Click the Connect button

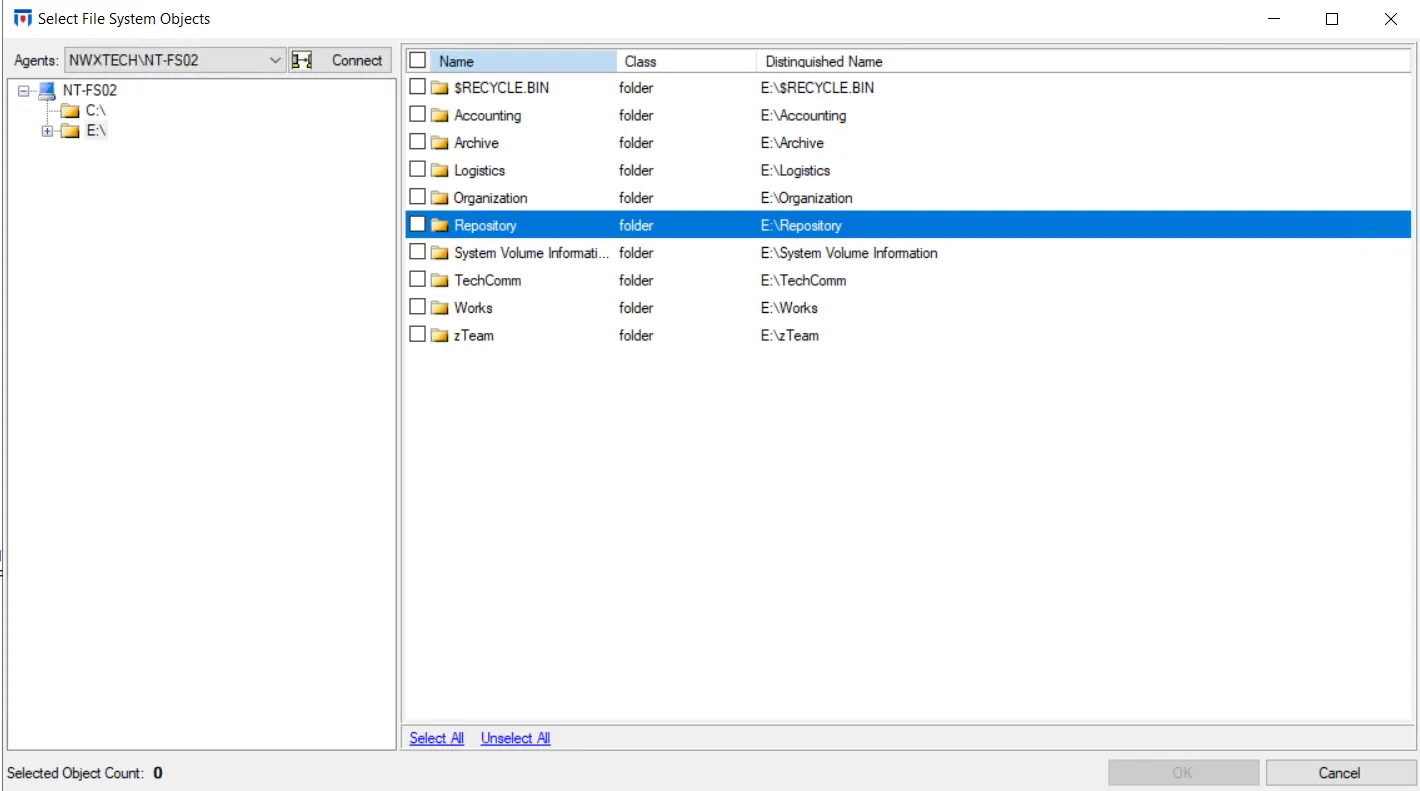(341, 60)
